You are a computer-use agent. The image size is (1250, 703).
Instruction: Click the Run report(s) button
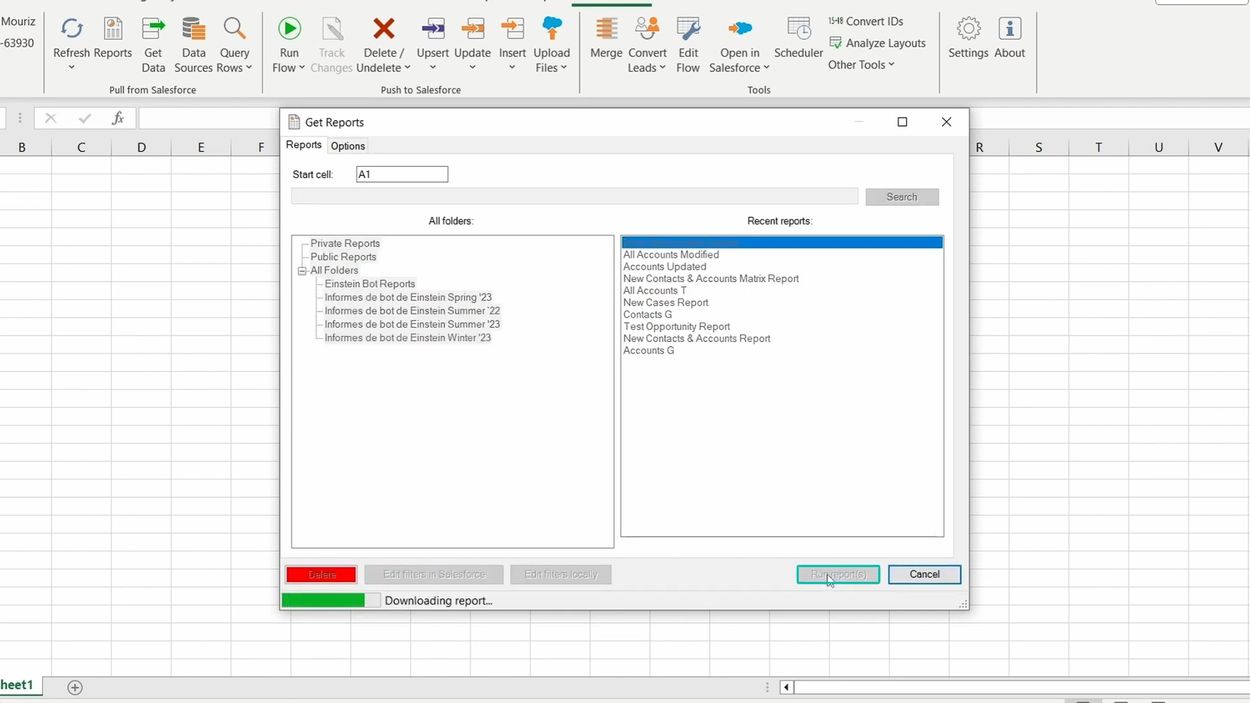pyautogui.click(x=838, y=574)
